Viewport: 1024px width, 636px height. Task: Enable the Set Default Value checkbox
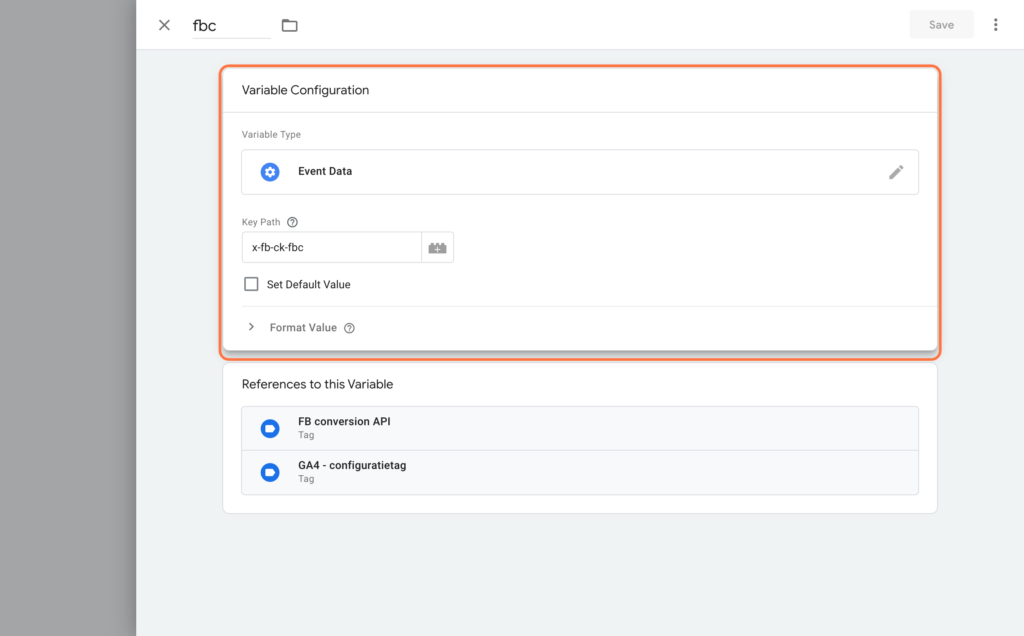tap(251, 284)
